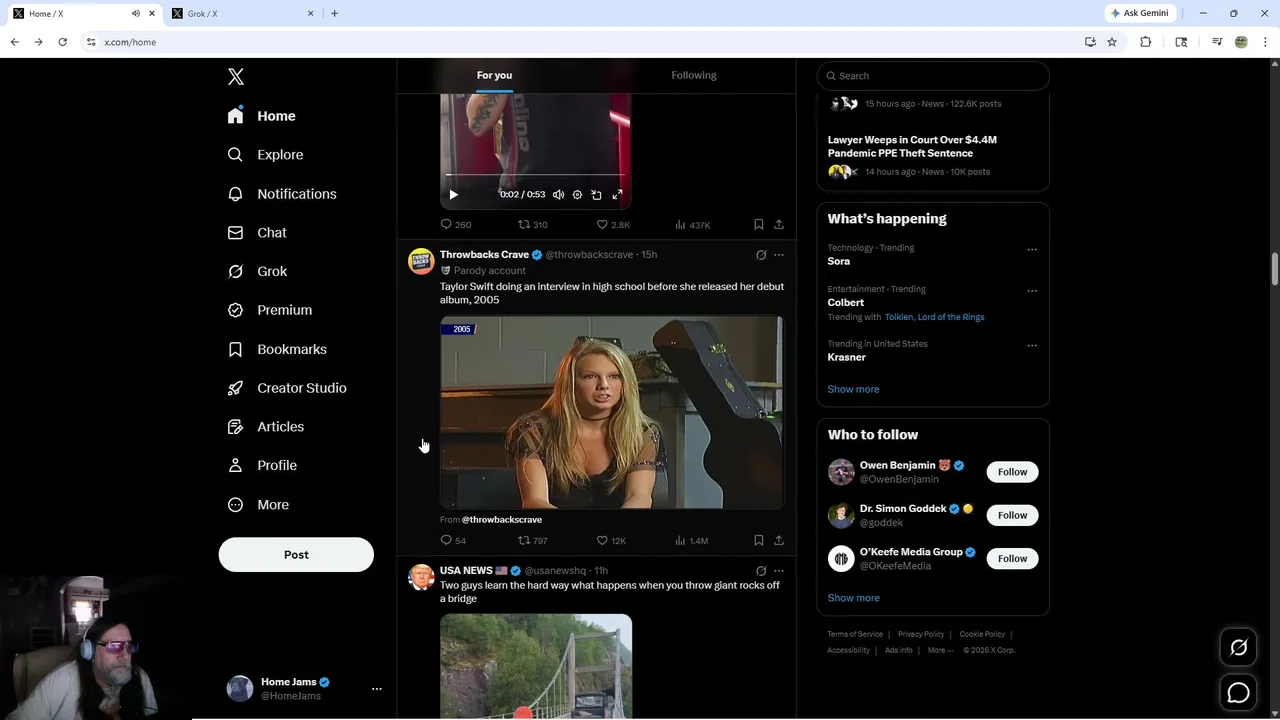Click the @throwbackscrave source link
Image resolution: width=1280 pixels, height=720 pixels.
click(502, 520)
